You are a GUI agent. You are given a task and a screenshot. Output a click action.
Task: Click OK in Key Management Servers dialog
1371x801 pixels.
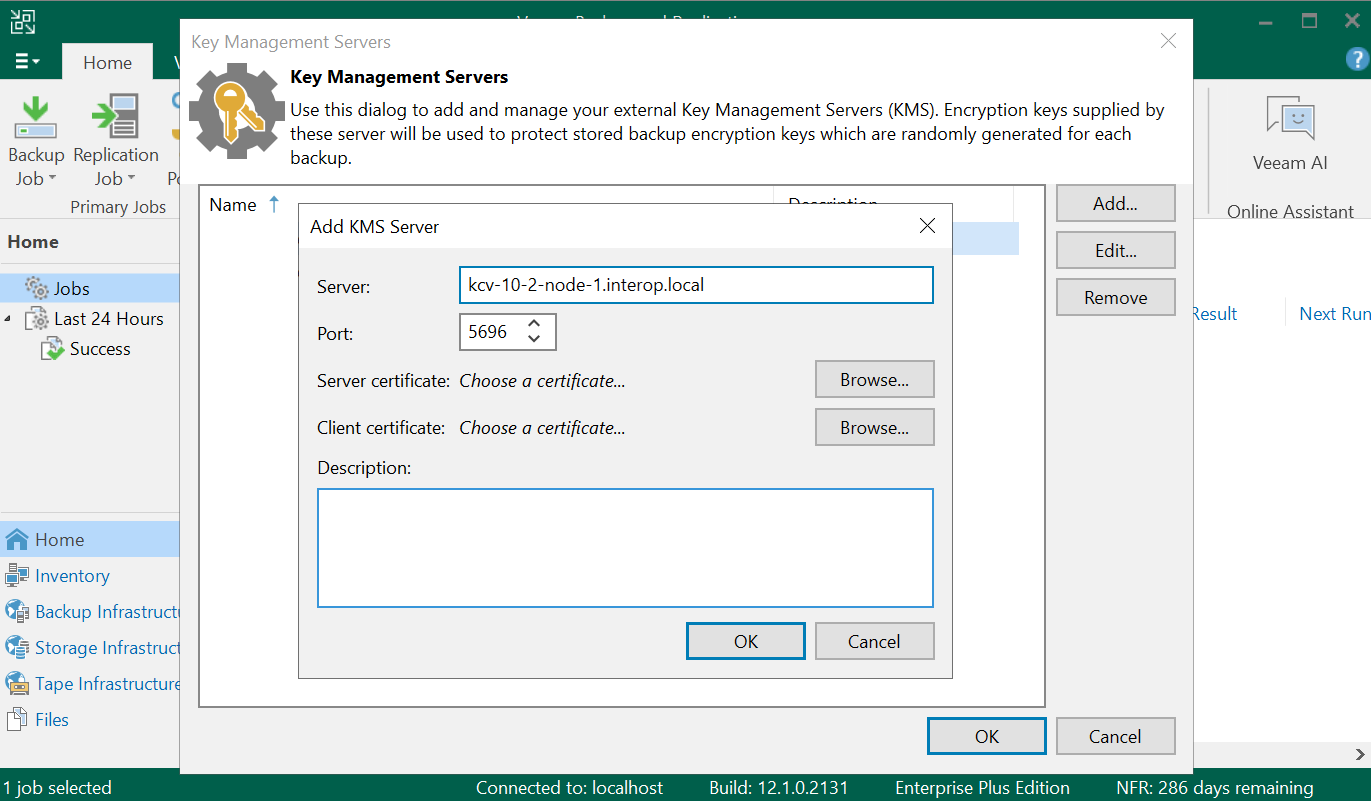[987, 737]
